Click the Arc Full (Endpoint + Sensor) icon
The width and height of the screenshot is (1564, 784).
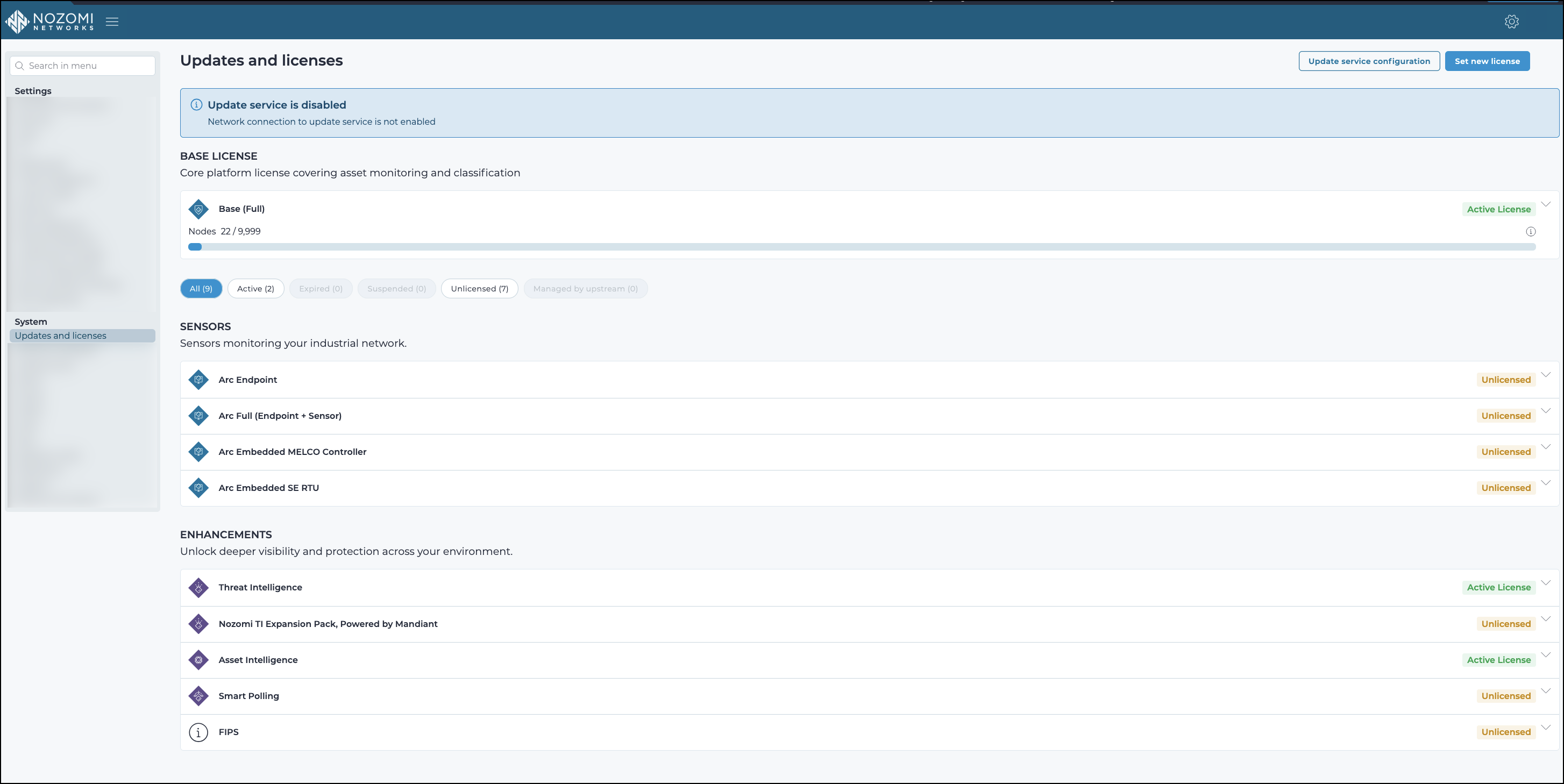pos(198,416)
